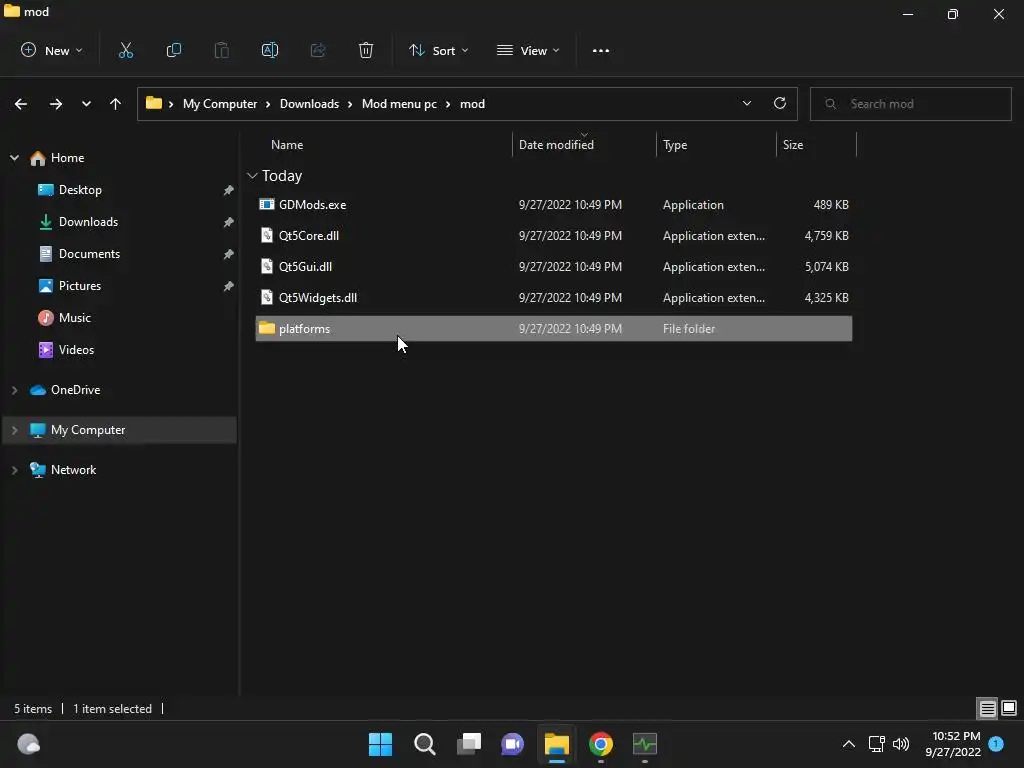Click My Computer in the breadcrumb path
This screenshot has width=1024, height=768.
click(x=219, y=104)
